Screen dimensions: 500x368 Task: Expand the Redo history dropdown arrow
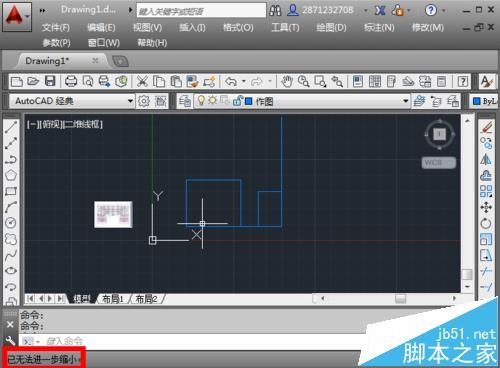[x=270, y=81]
